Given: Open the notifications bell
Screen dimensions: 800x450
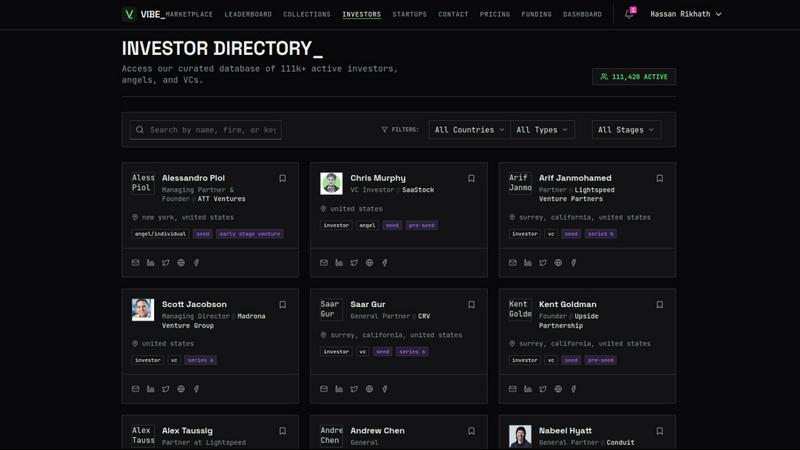Looking at the screenshot, I should 629,14.
